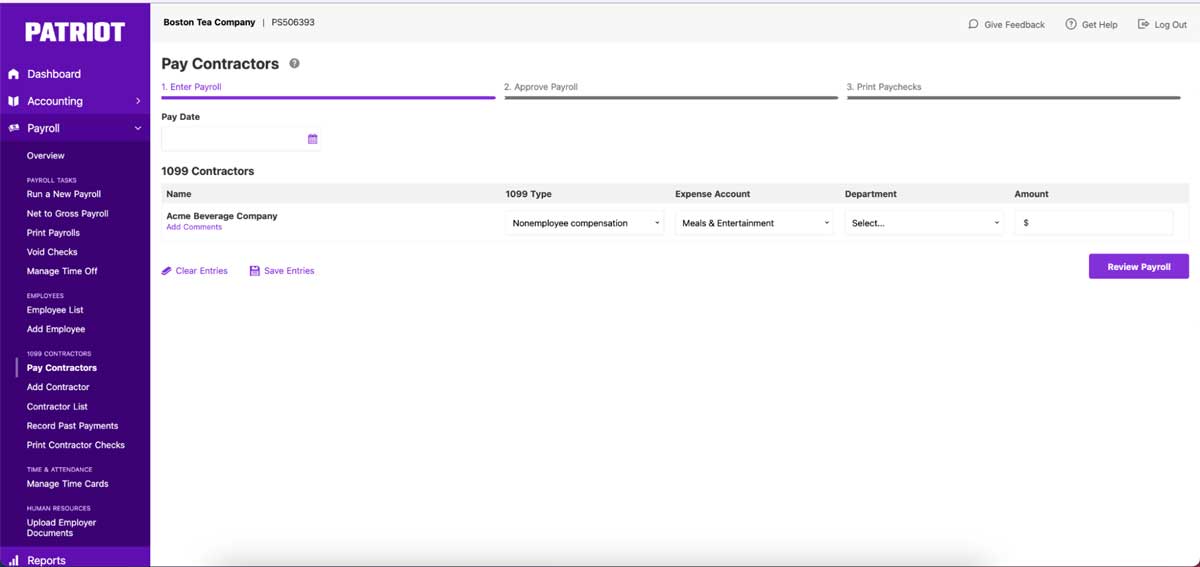Click the Get Help question icon
This screenshot has width=1200, height=567.
point(1071,24)
